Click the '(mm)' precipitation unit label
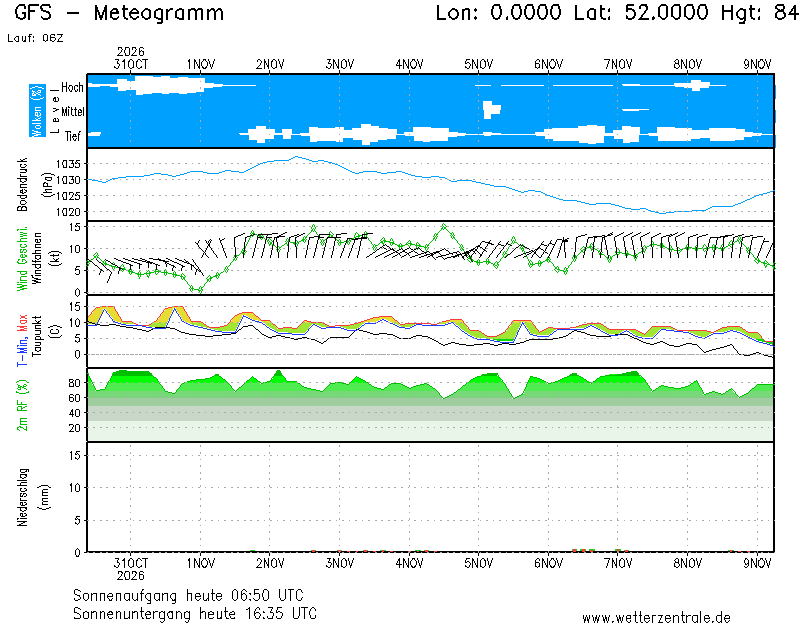 [x=45, y=497]
